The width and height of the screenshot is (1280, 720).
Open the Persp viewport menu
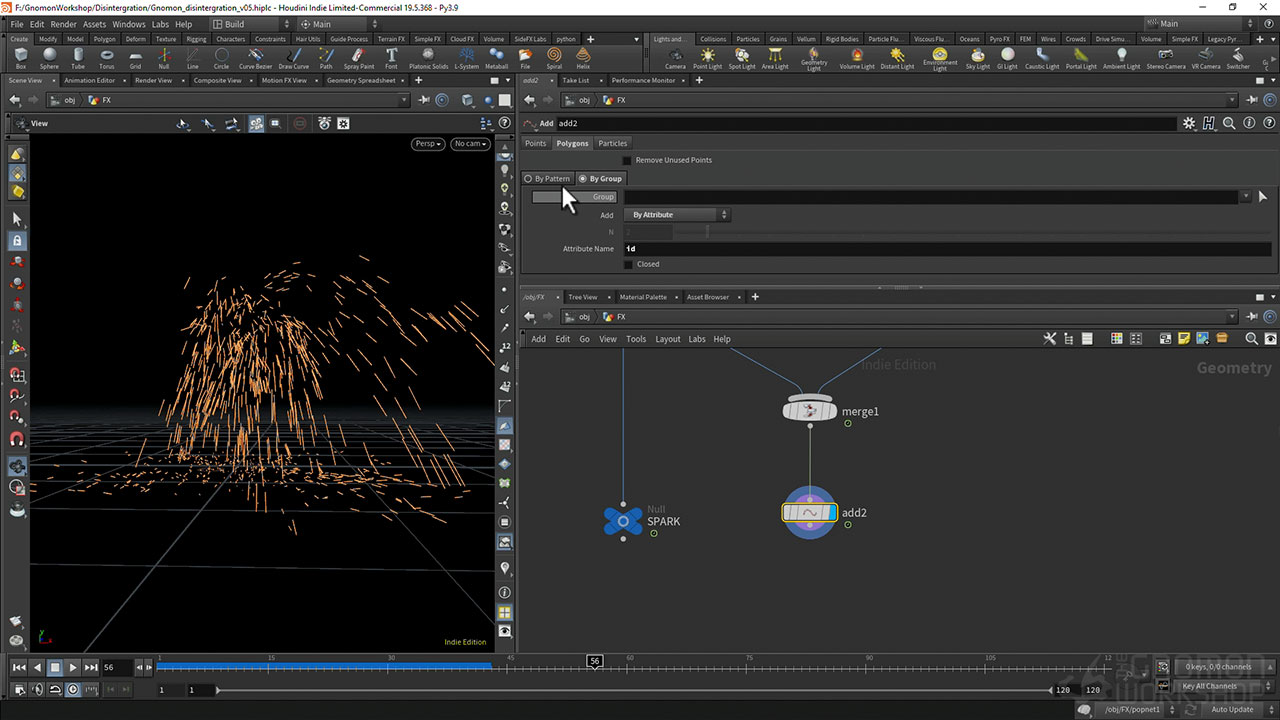[x=428, y=144]
